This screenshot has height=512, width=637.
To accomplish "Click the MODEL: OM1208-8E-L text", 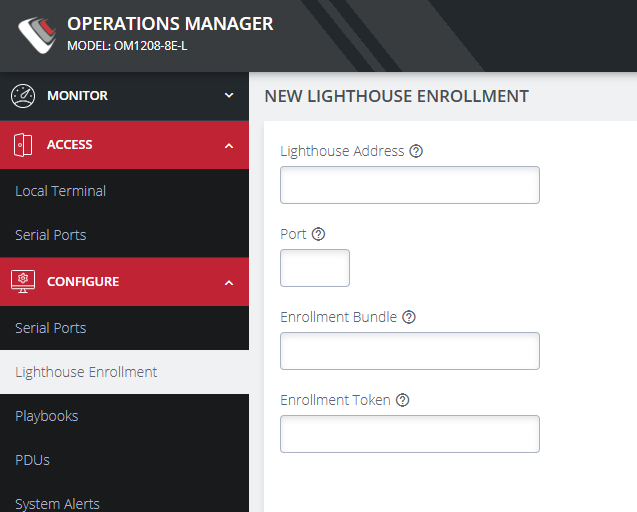I will 127,46.
